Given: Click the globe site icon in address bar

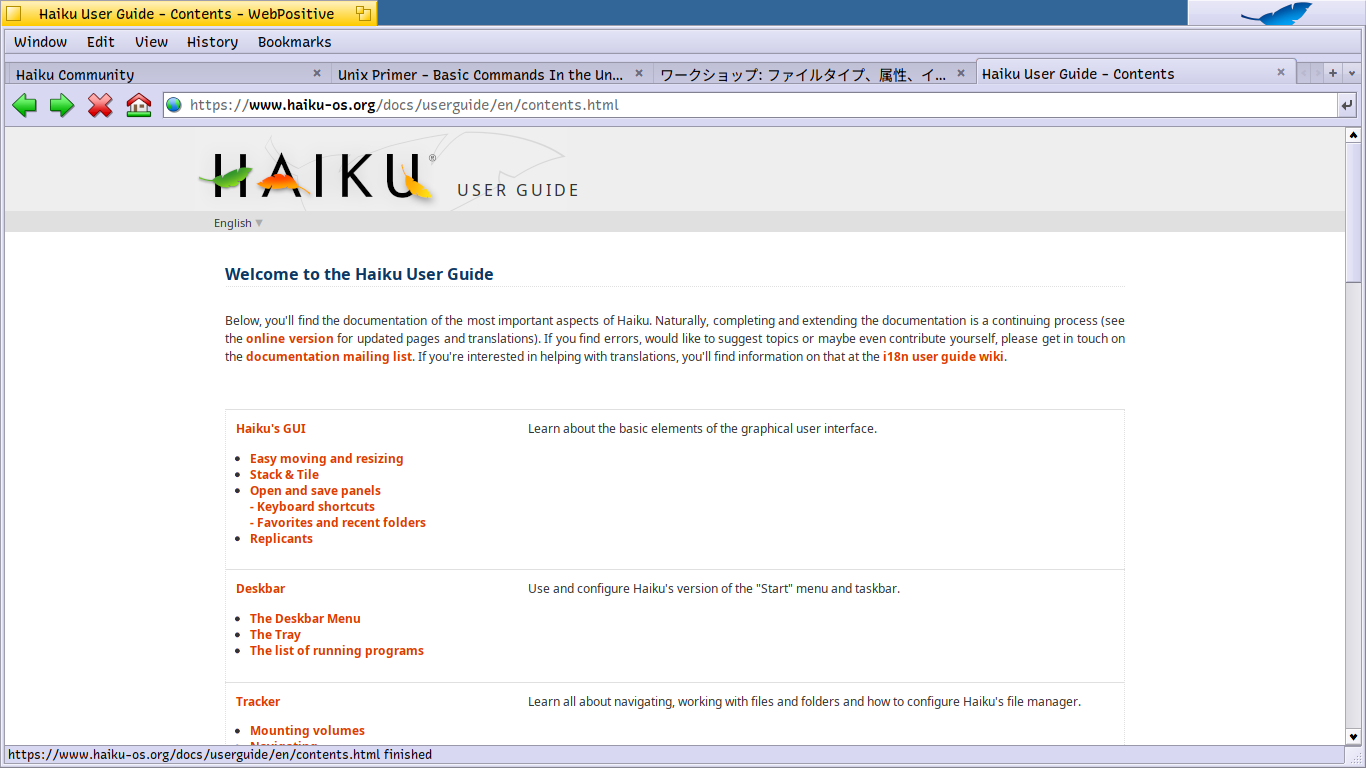Looking at the screenshot, I should click(174, 105).
